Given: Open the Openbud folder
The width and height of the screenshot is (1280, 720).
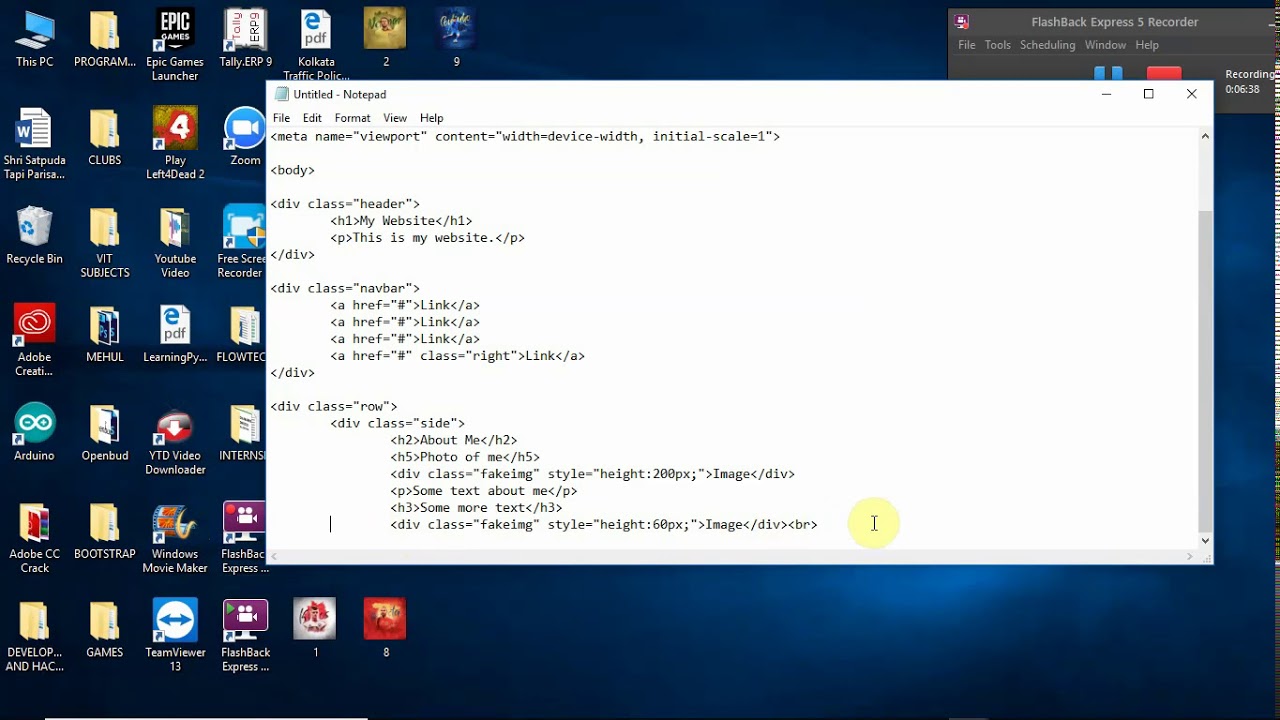Looking at the screenshot, I should tap(105, 433).
